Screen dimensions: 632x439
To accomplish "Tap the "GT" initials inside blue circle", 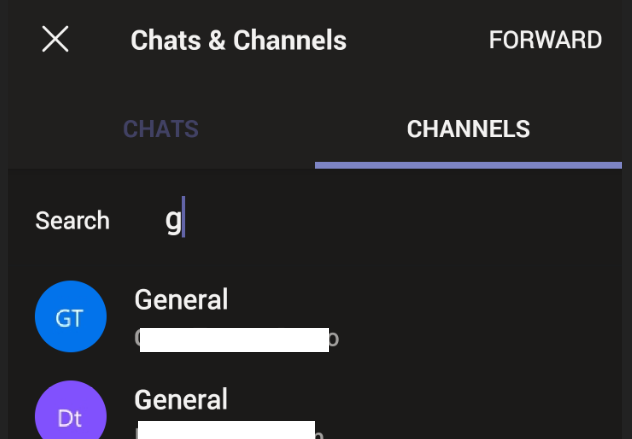I will (69, 319).
